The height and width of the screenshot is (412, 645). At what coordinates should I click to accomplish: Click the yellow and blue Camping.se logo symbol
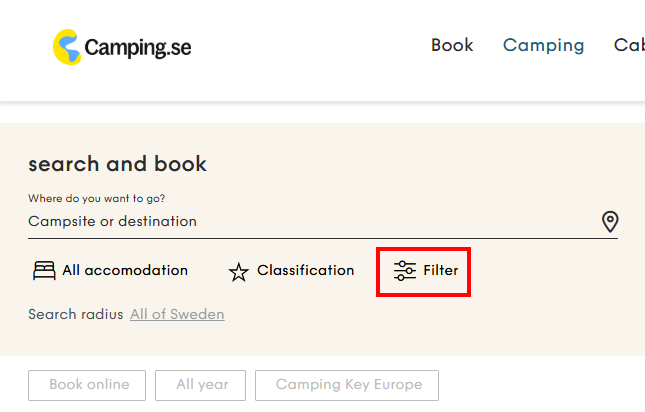[68, 47]
